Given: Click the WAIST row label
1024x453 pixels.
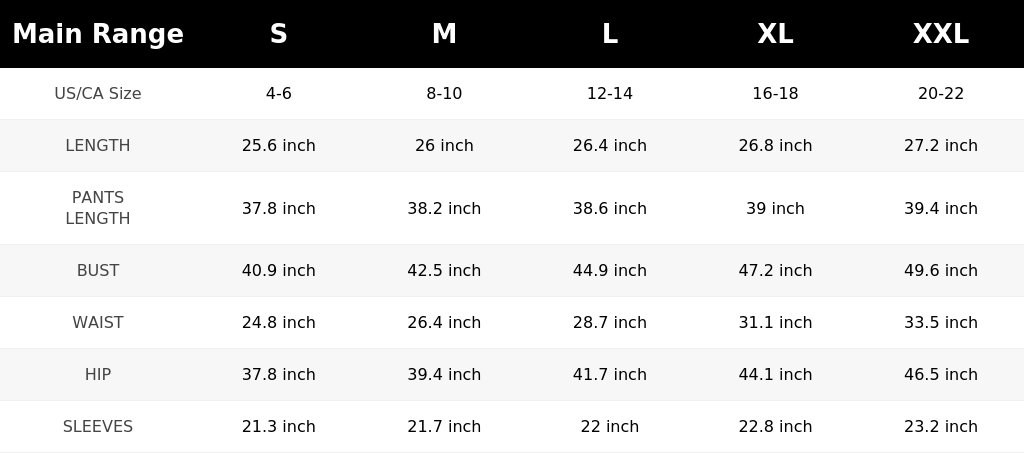Looking at the screenshot, I should pyautogui.click(x=98, y=322).
